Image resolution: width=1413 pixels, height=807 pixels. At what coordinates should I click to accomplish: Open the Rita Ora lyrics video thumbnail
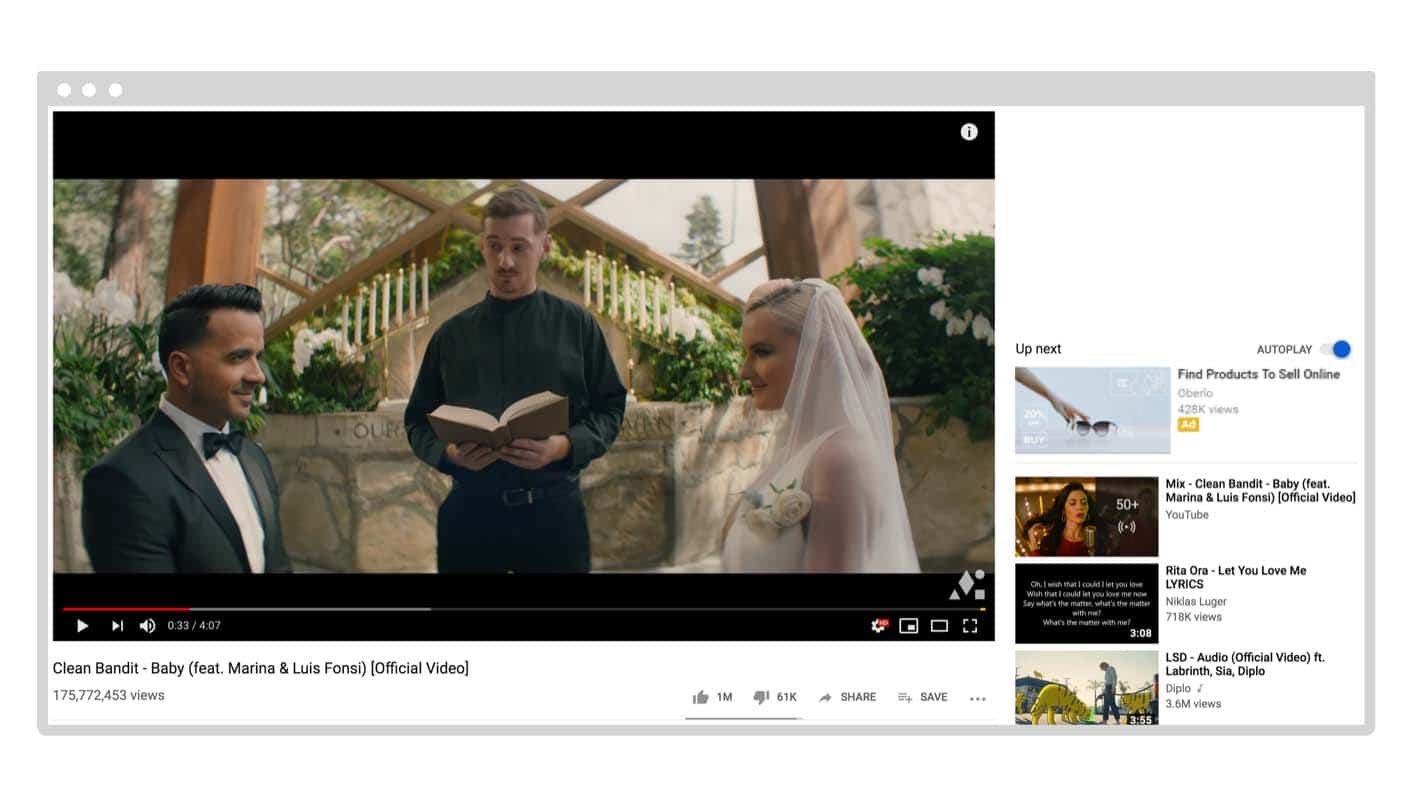1086,603
